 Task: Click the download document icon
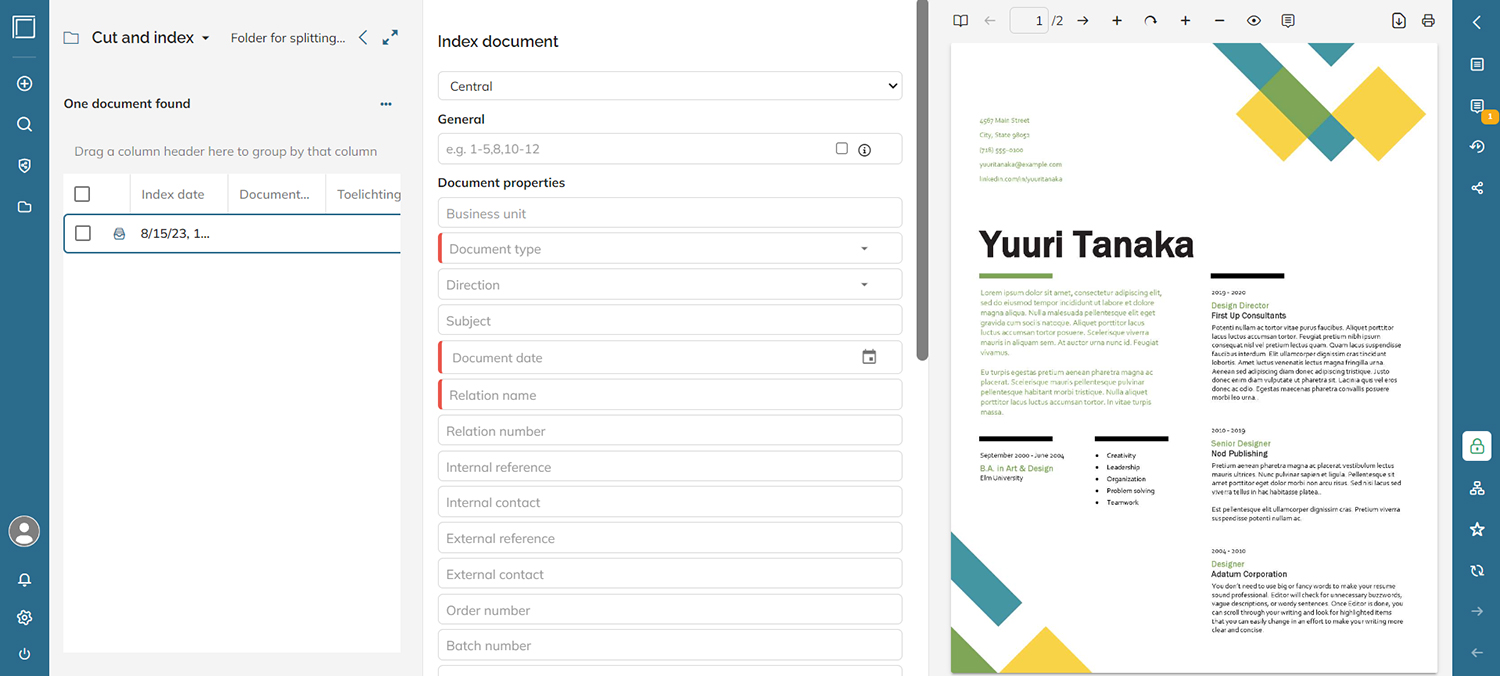(x=1398, y=21)
